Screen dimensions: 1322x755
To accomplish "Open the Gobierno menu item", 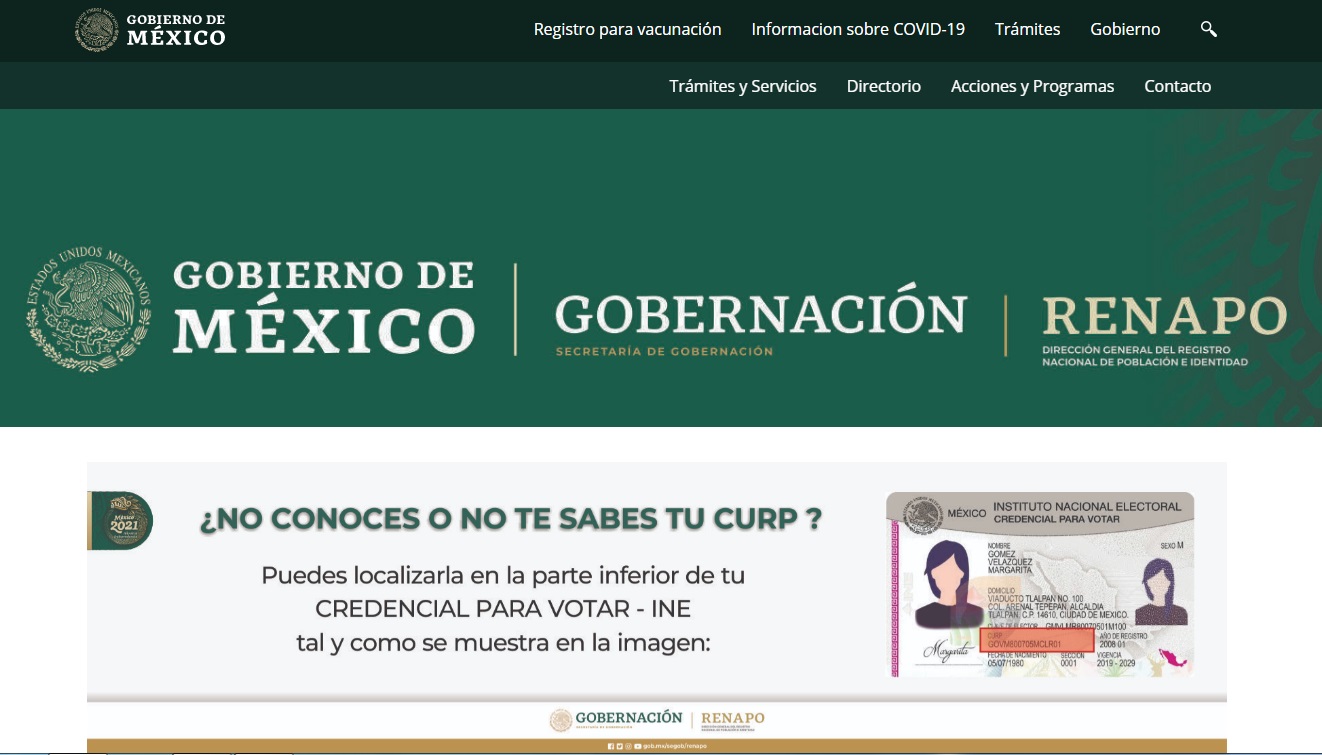I will click(1125, 29).
